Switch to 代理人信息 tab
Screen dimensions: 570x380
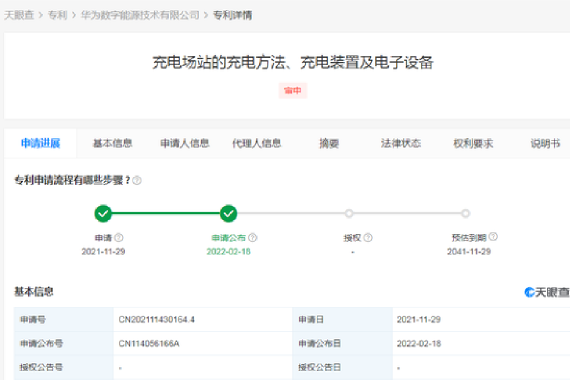(x=257, y=143)
